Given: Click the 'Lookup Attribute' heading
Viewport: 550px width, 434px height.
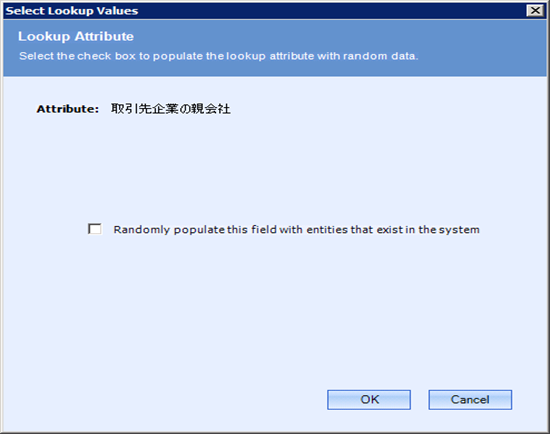Looking at the screenshot, I should point(76,36).
